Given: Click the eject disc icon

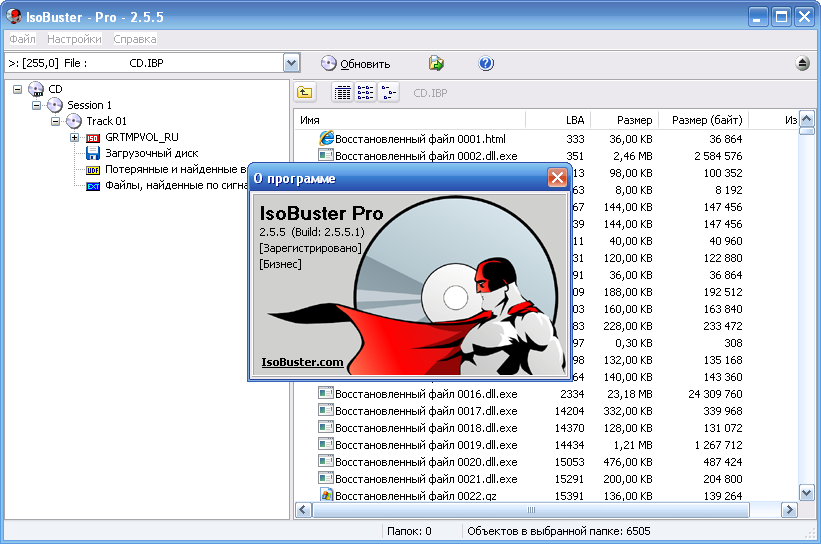Looking at the screenshot, I should (x=803, y=63).
